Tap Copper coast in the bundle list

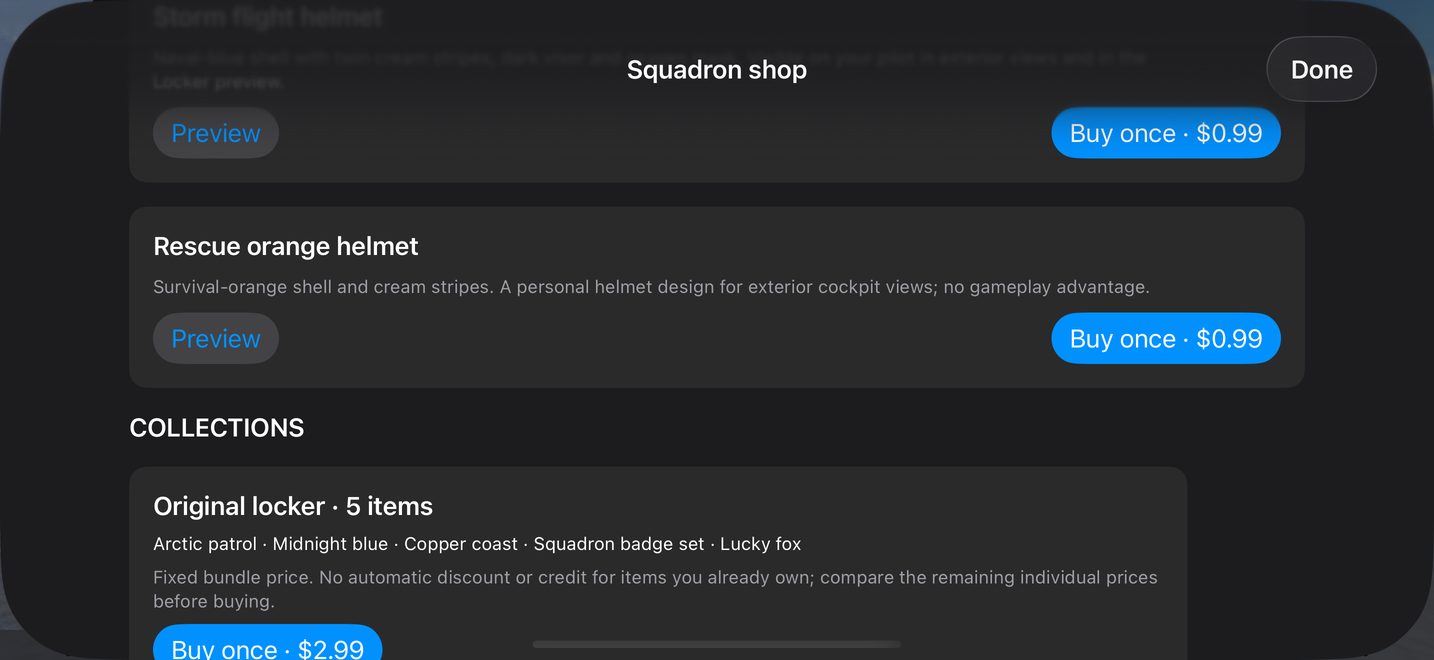pos(461,544)
